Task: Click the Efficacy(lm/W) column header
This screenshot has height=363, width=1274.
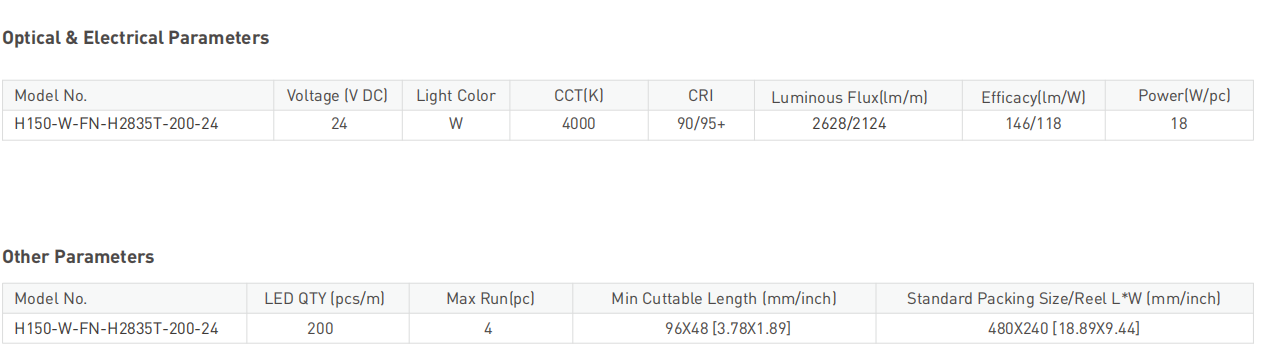Action: click(1033, 97)
